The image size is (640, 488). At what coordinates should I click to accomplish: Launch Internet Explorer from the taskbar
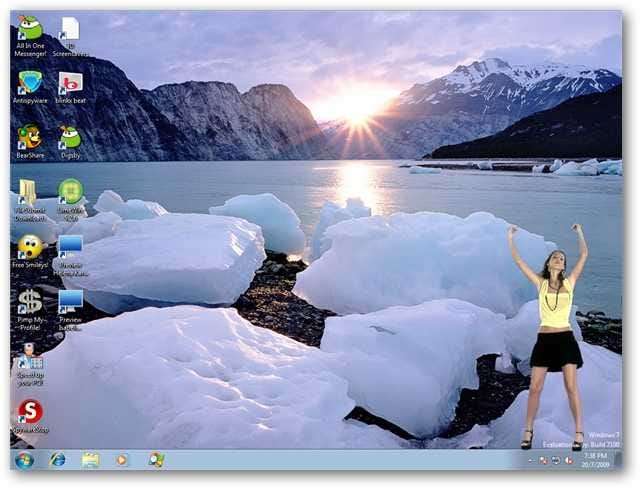(x=57, y=460)
